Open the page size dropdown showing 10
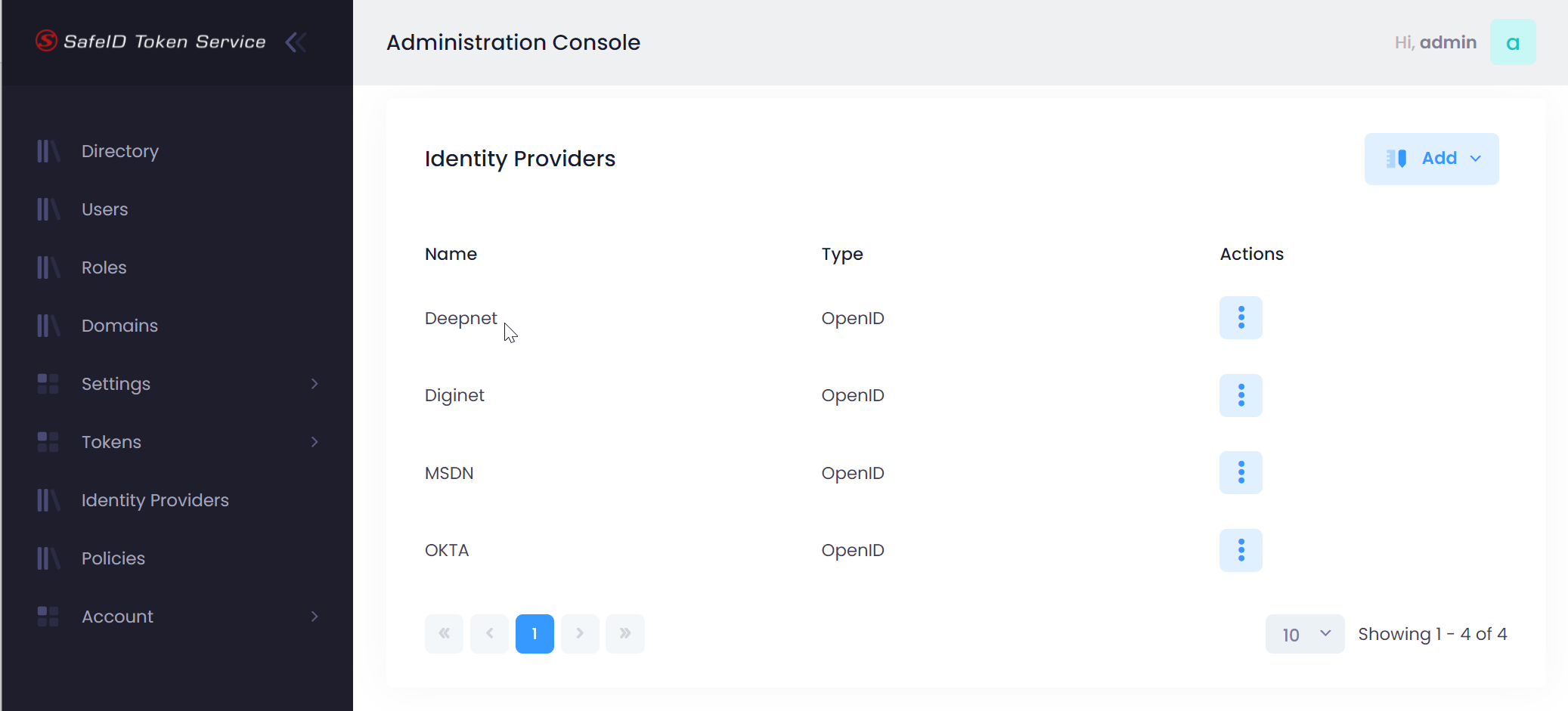 point(1305,634)
